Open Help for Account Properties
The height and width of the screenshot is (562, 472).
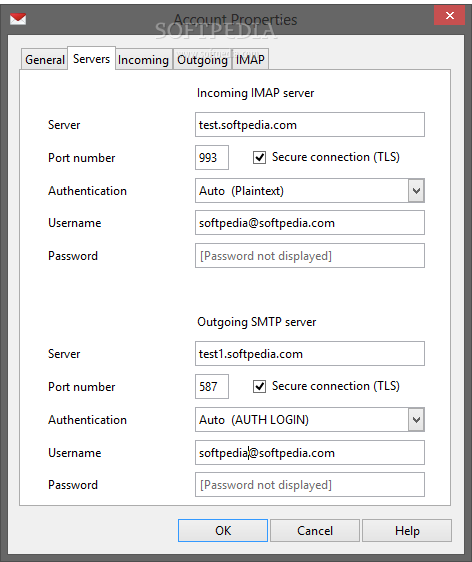click(407, 530)
